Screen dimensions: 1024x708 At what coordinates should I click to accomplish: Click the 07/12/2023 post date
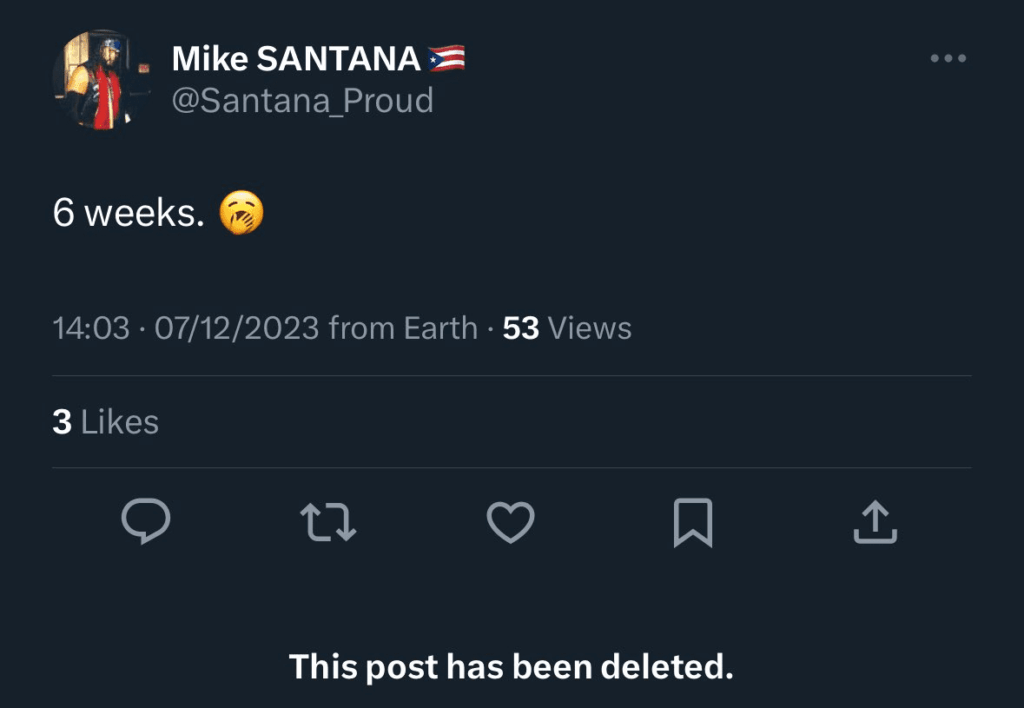tap(237, 328)
